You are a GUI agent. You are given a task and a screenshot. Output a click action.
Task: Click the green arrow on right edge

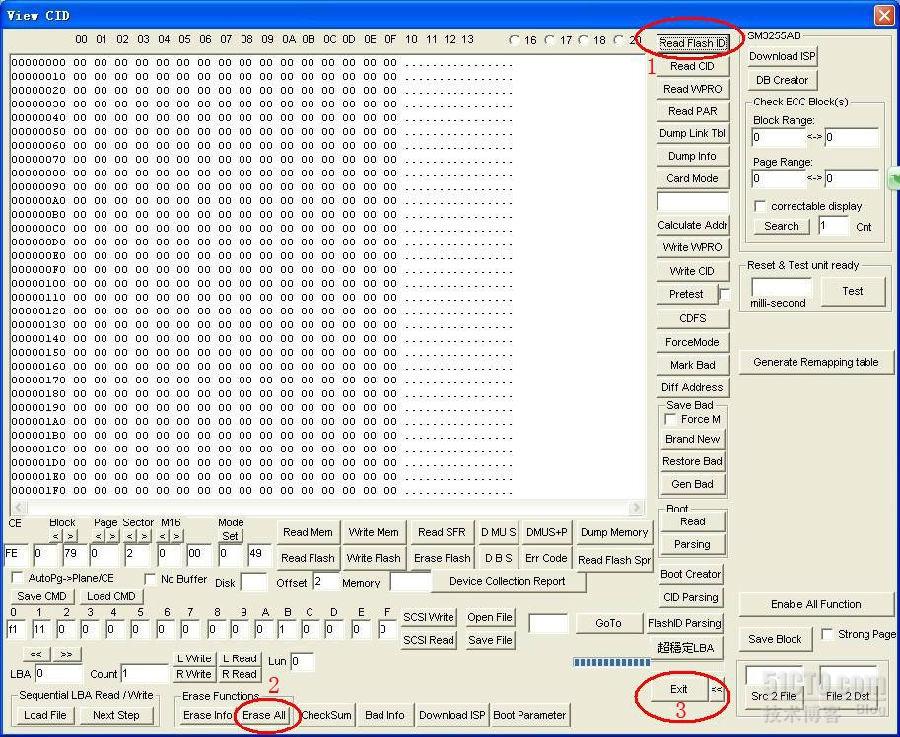894,178
